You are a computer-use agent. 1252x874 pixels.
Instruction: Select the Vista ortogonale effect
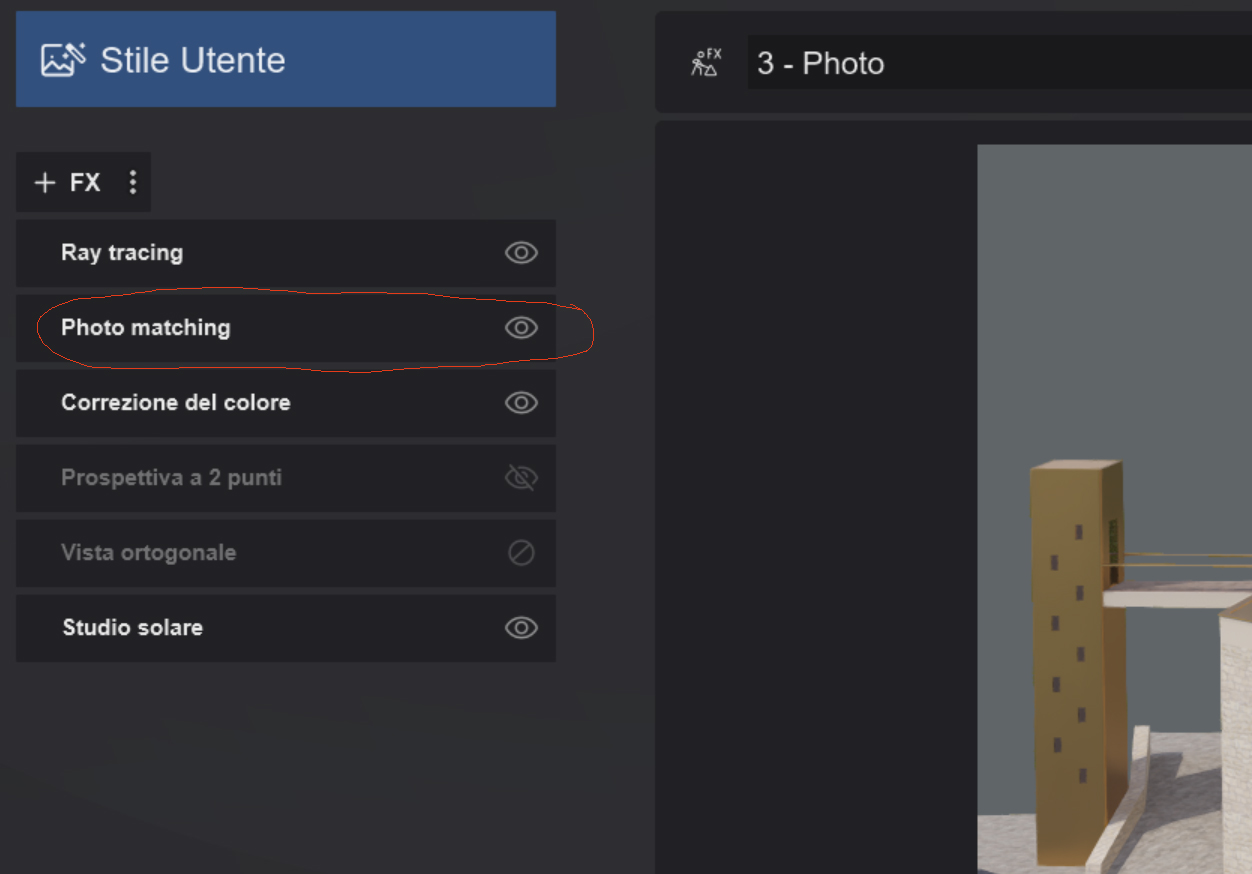(286, 553)
